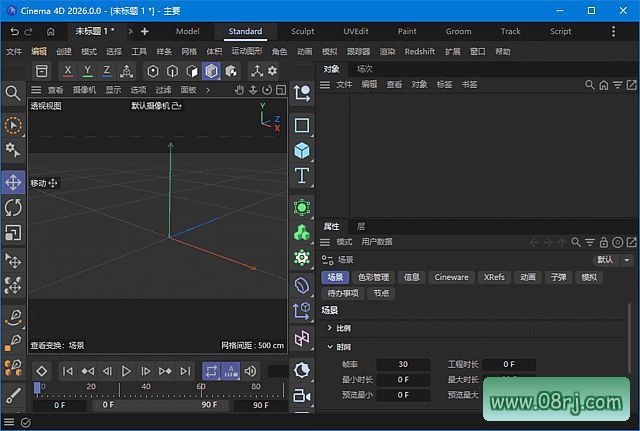The width and height of the screenshot is (640, 431).
Task: Jump to the end of the animation
Action: [185, 371]
